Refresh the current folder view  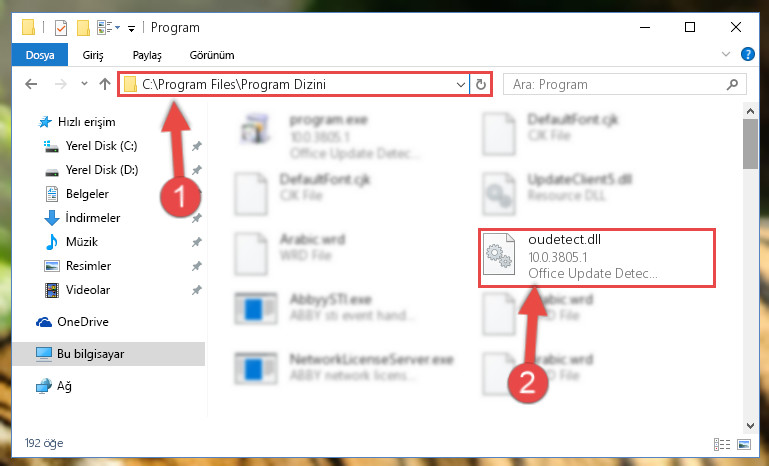coord(481,84)
